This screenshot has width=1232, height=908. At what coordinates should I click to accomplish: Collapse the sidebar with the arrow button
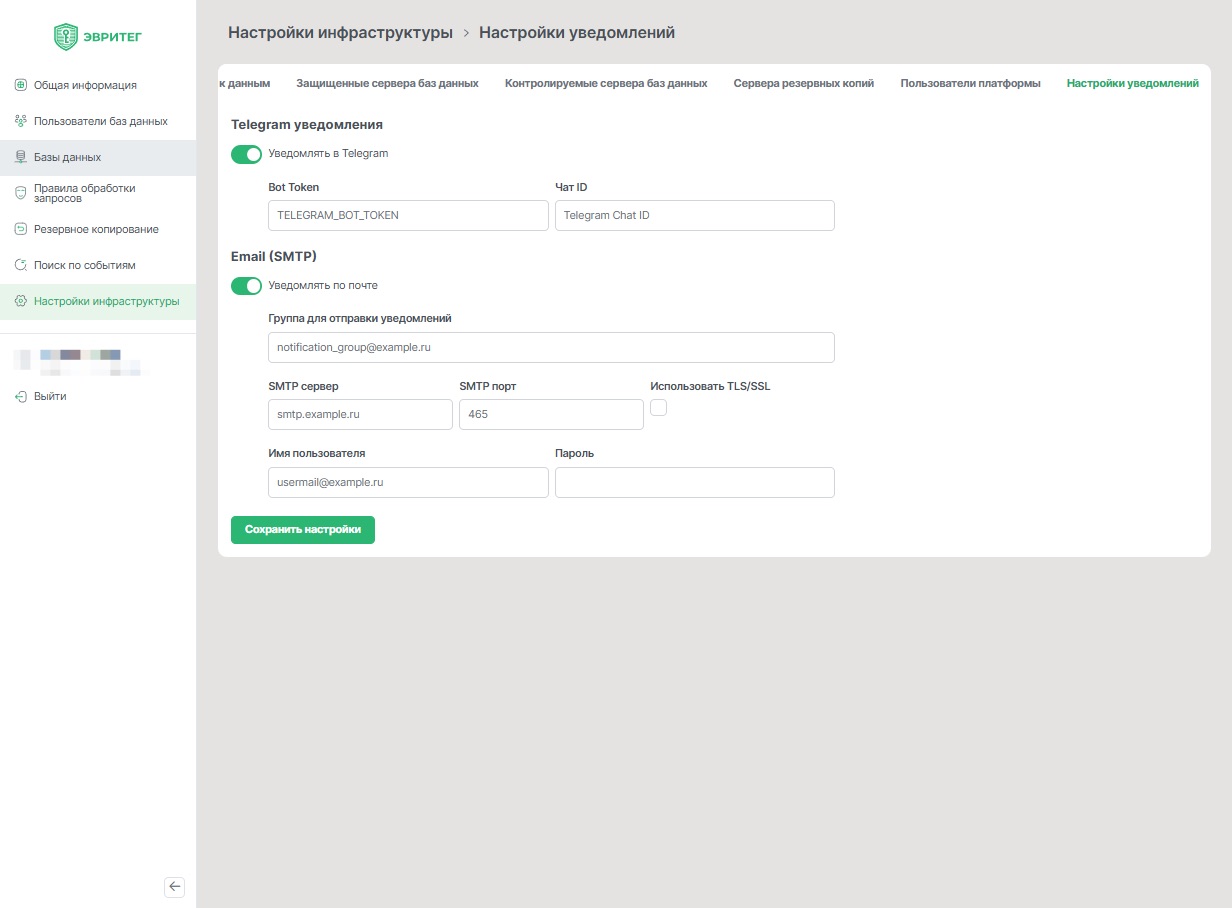click(175, 886)
